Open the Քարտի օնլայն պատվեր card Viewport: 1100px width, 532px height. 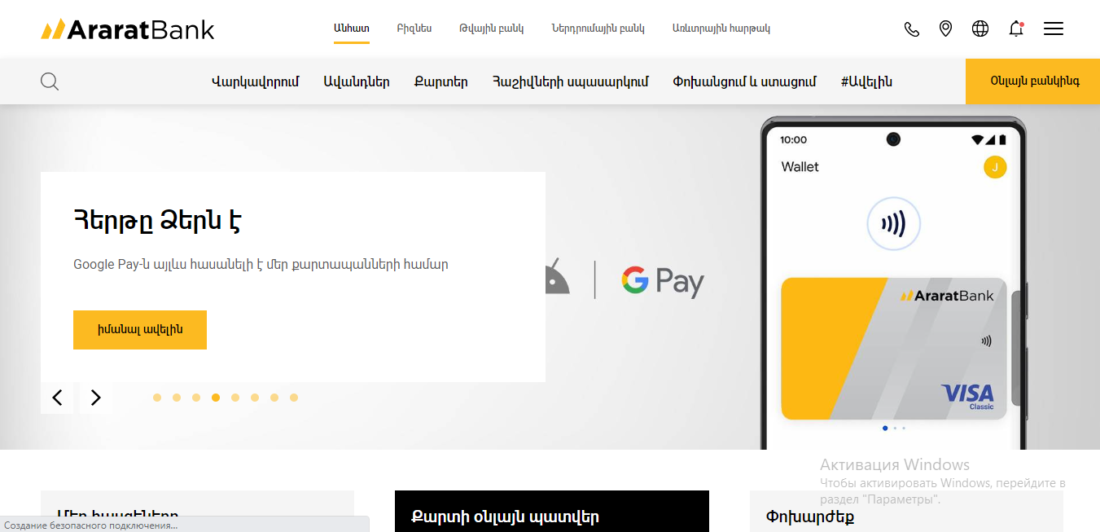pos(551,512)
